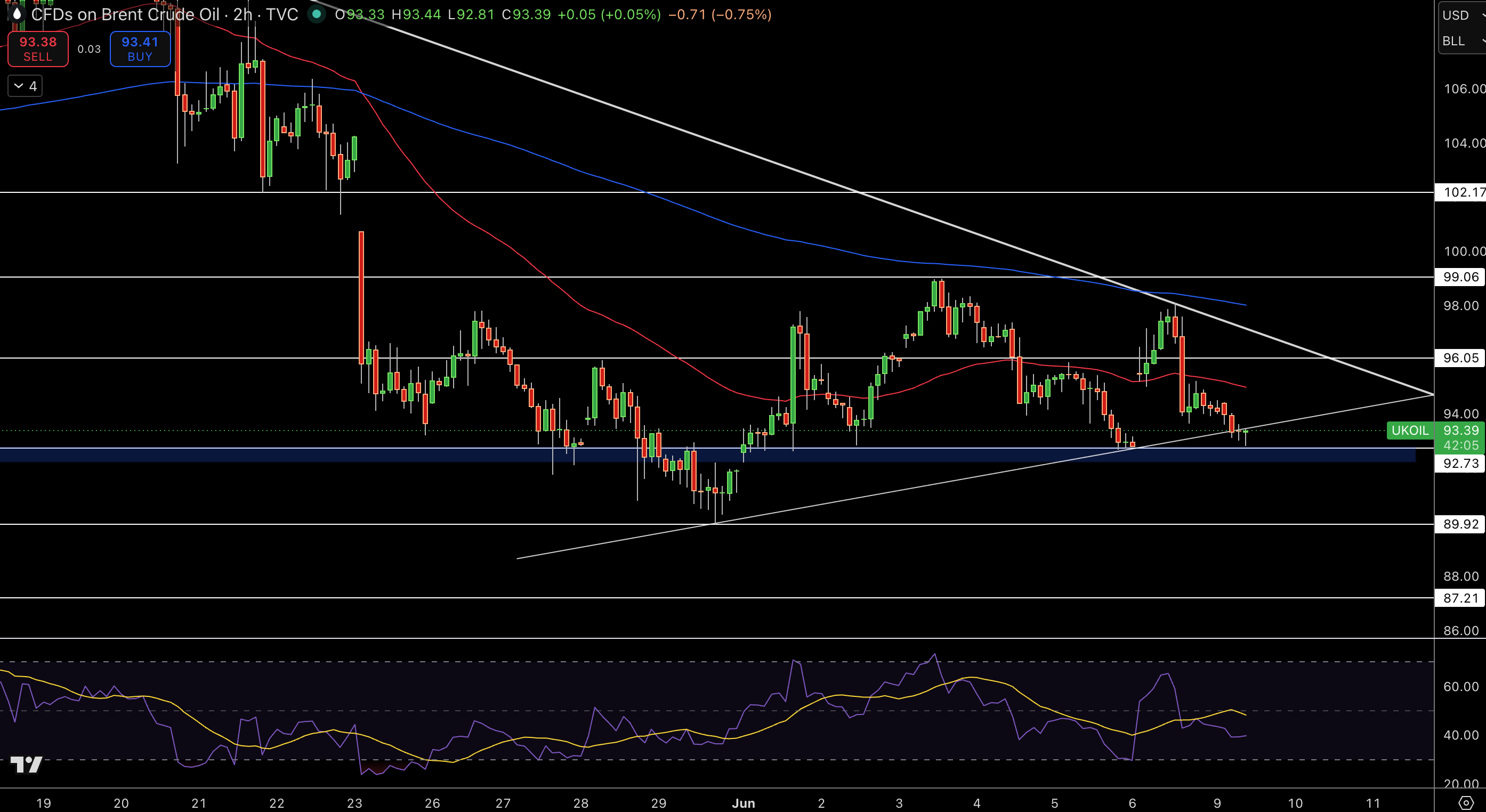Click the 93.39 last price label
The width and height of the screenshot is (1486, 812).
tap(1460, 430)
